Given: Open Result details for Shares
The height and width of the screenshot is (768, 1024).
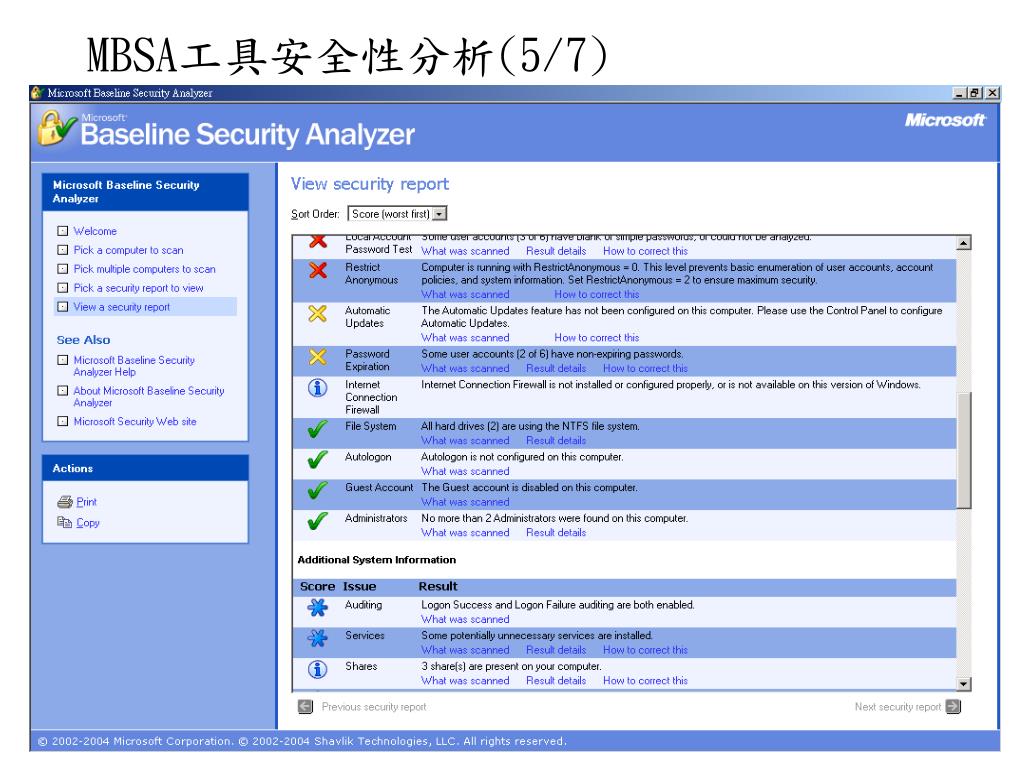Looking at the screenshot, I should [556, 680].
